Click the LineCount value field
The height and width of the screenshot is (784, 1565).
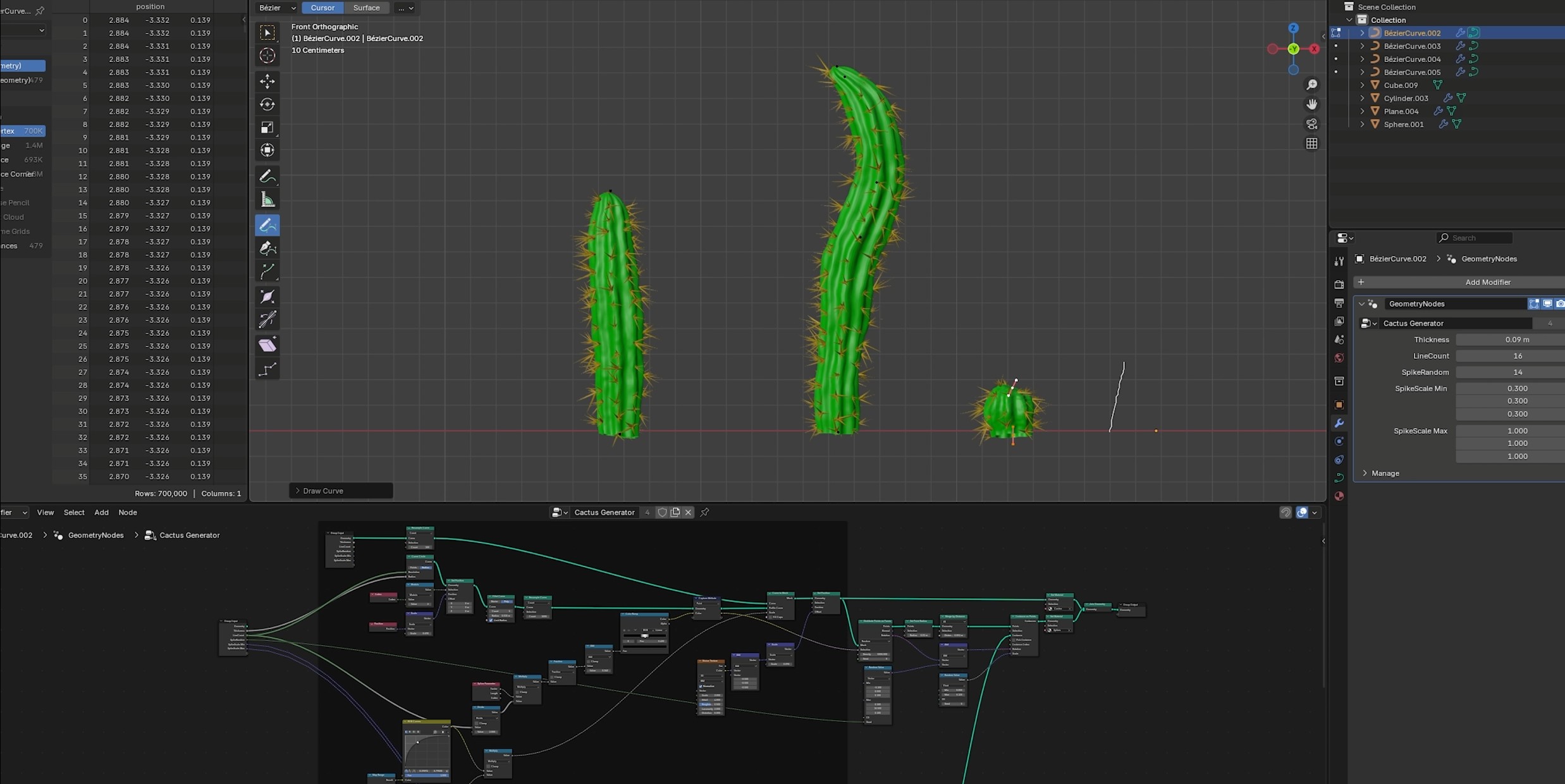point(1516,356)
